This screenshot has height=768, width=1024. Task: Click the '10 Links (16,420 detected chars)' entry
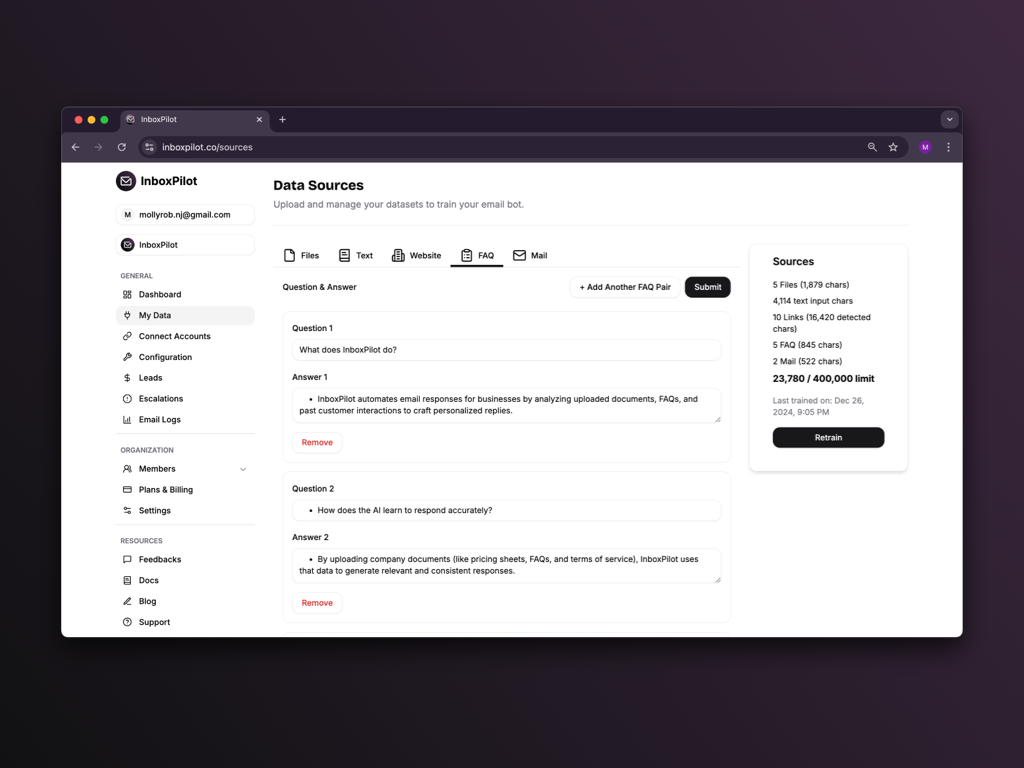tap(822, 323)
